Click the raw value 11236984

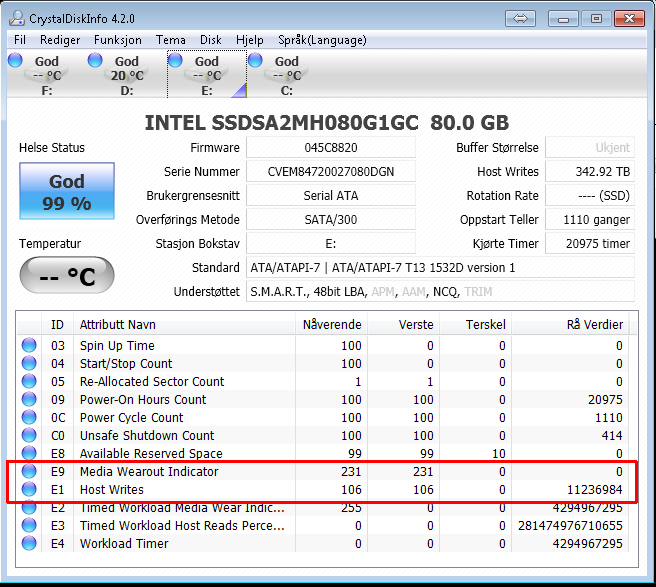pos(594,490)
